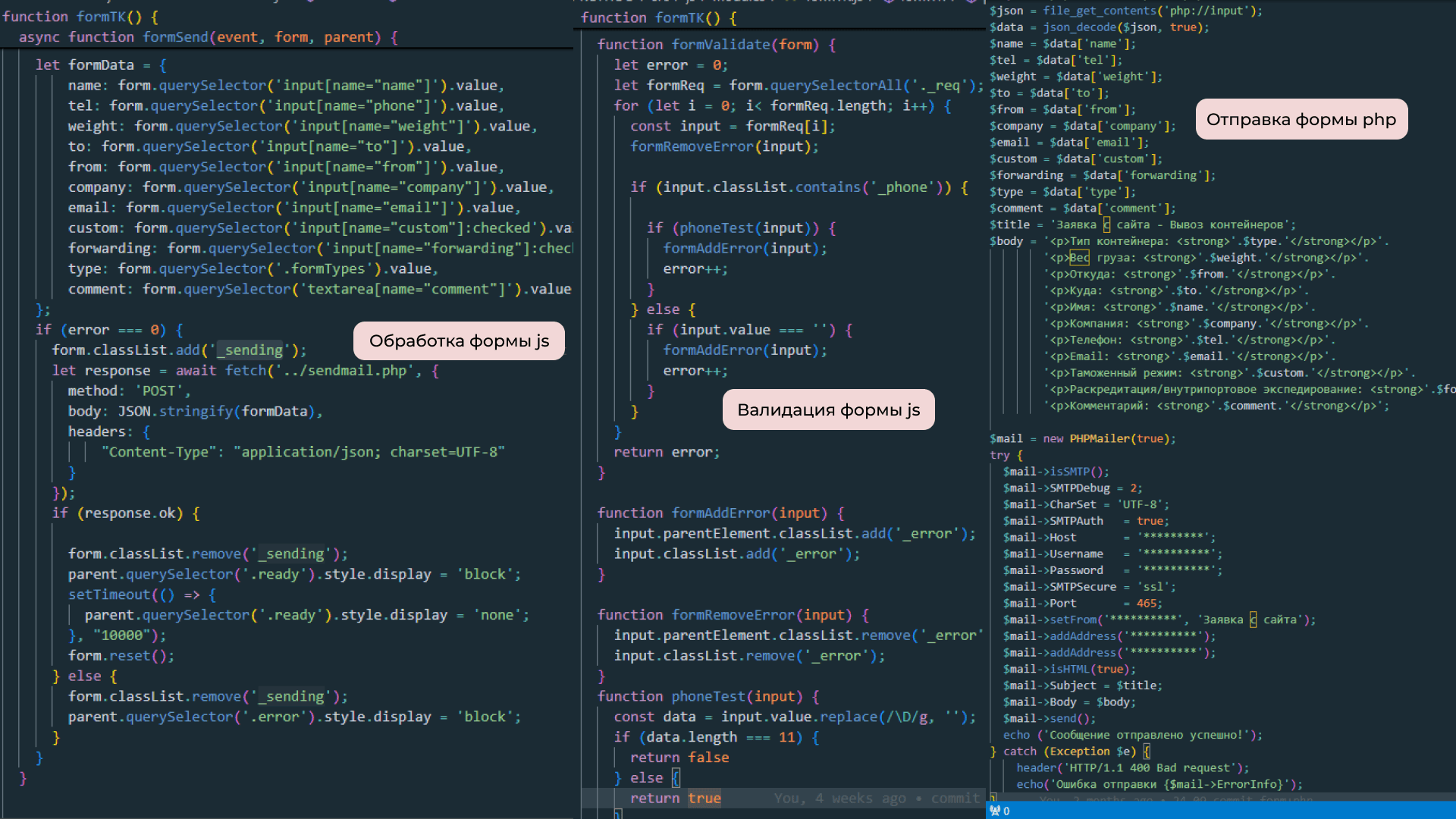The height and width of the screenshot is (819, 1456).
Task: Click the '$mail->SMTPDebug = 2;' line
Action: click(1073, 488)
